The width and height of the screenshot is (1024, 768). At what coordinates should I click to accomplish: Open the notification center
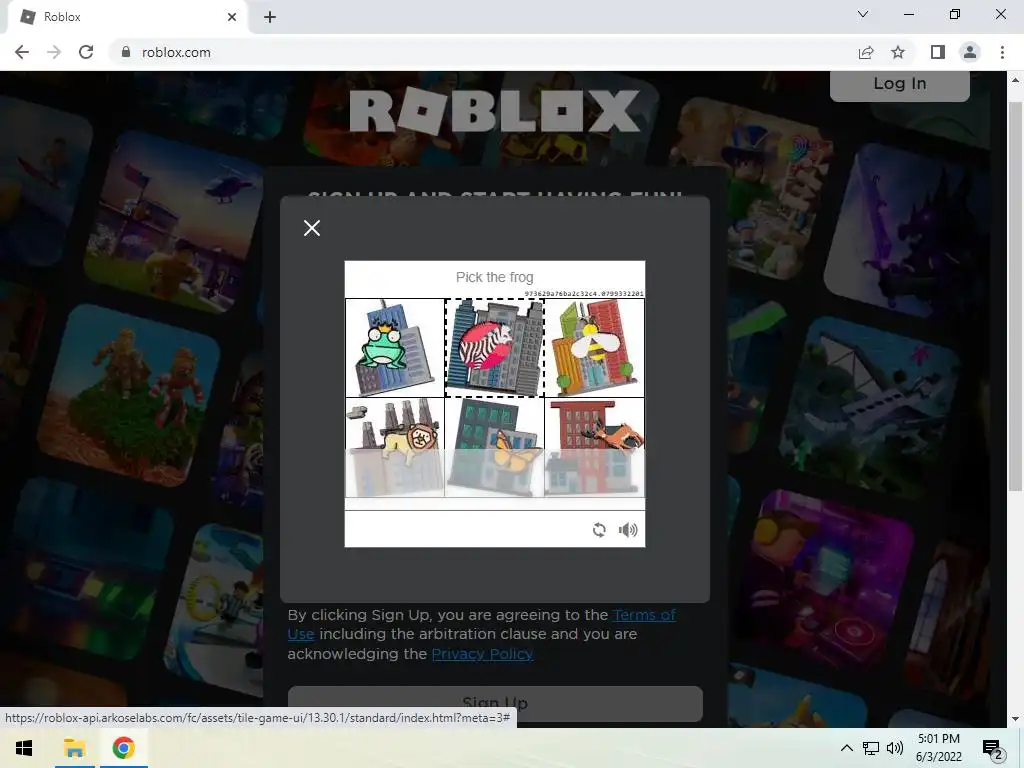tap(992, 748)
